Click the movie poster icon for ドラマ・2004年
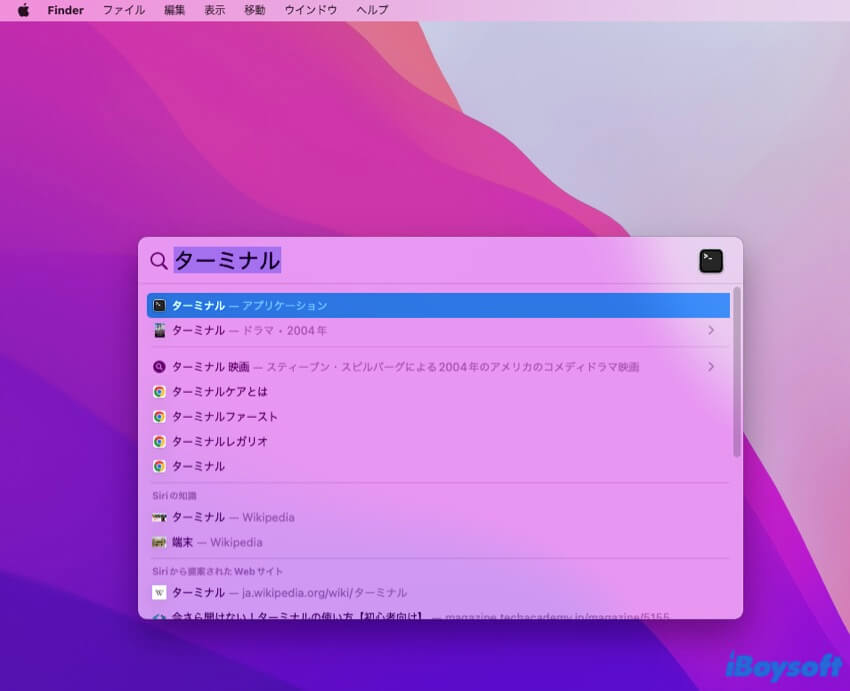The image size is (850, 691). tap(159, 331)
